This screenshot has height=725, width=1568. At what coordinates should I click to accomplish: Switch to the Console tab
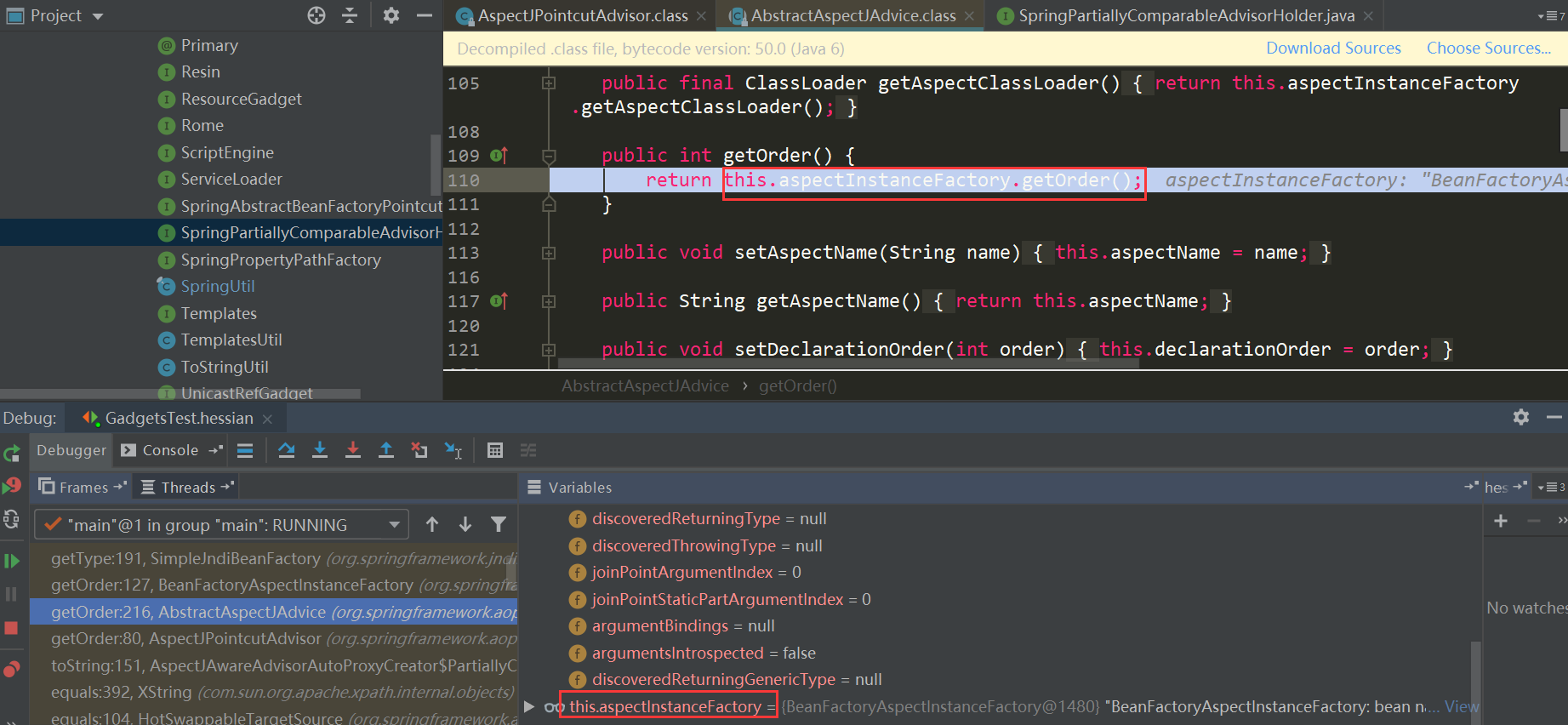169,450
